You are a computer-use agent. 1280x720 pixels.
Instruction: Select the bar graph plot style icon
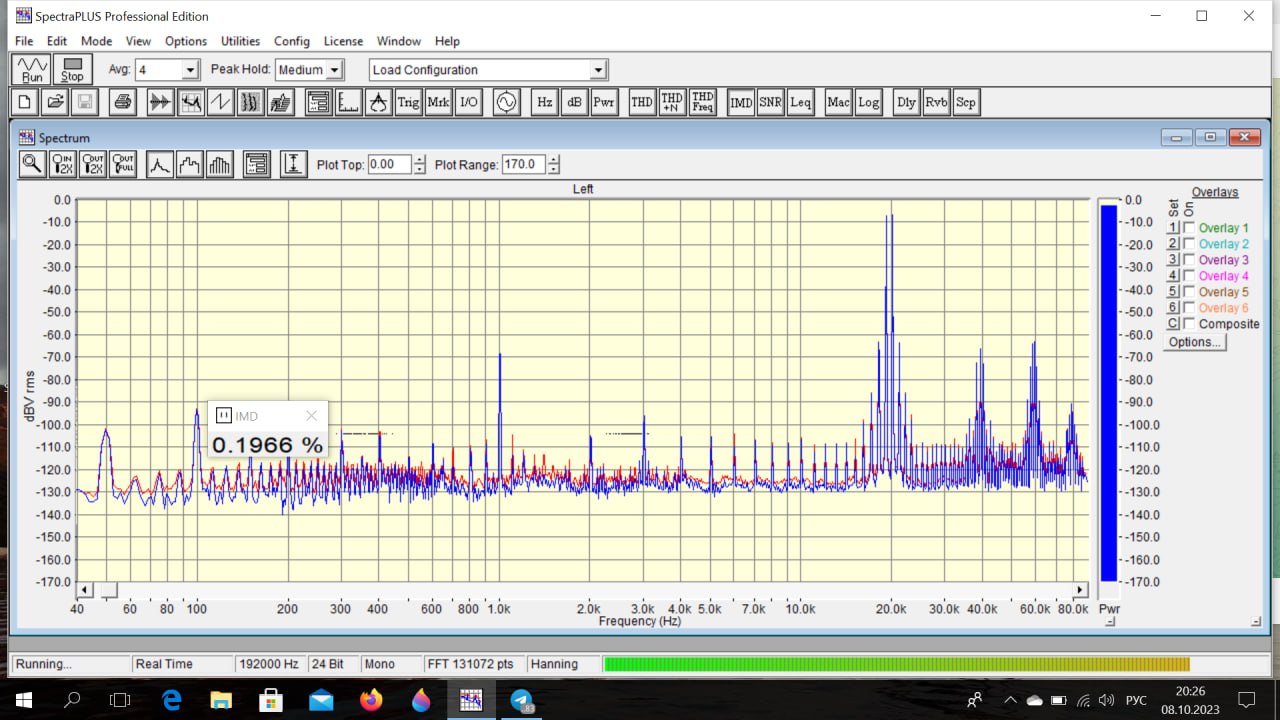219,164
